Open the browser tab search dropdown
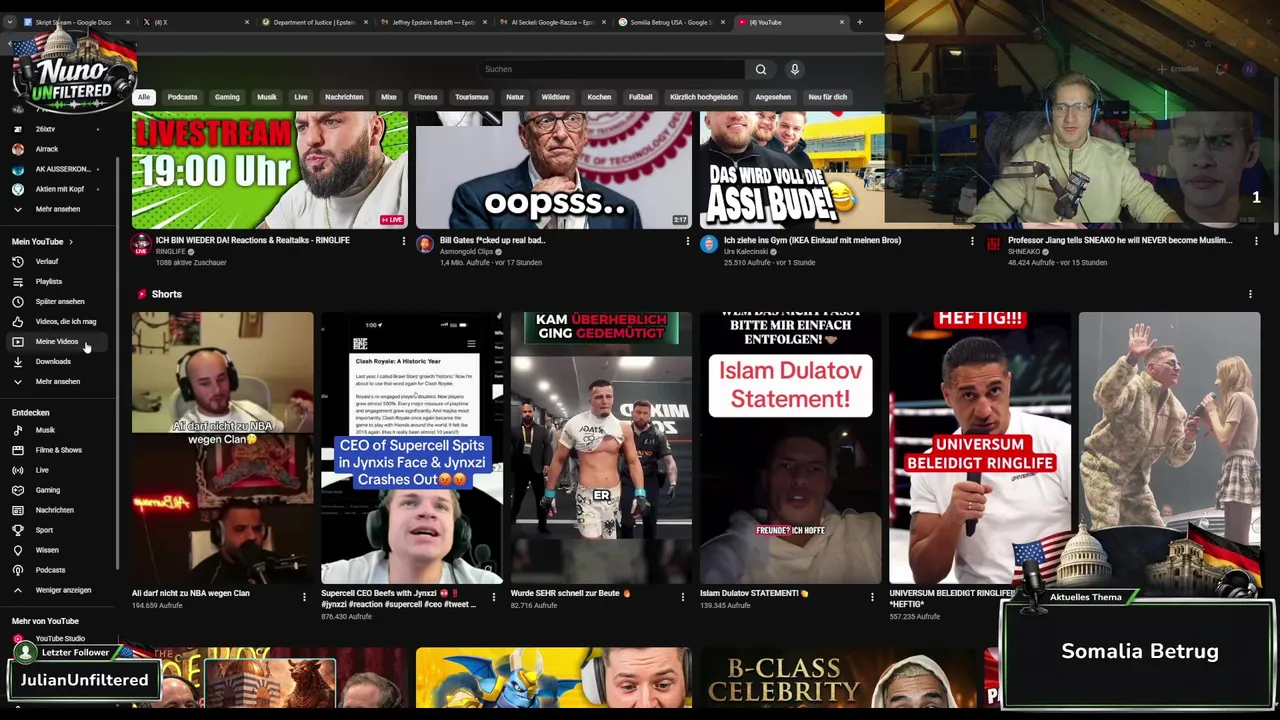The width and height of the screenshot is (1280, 720). click(9, 22)
